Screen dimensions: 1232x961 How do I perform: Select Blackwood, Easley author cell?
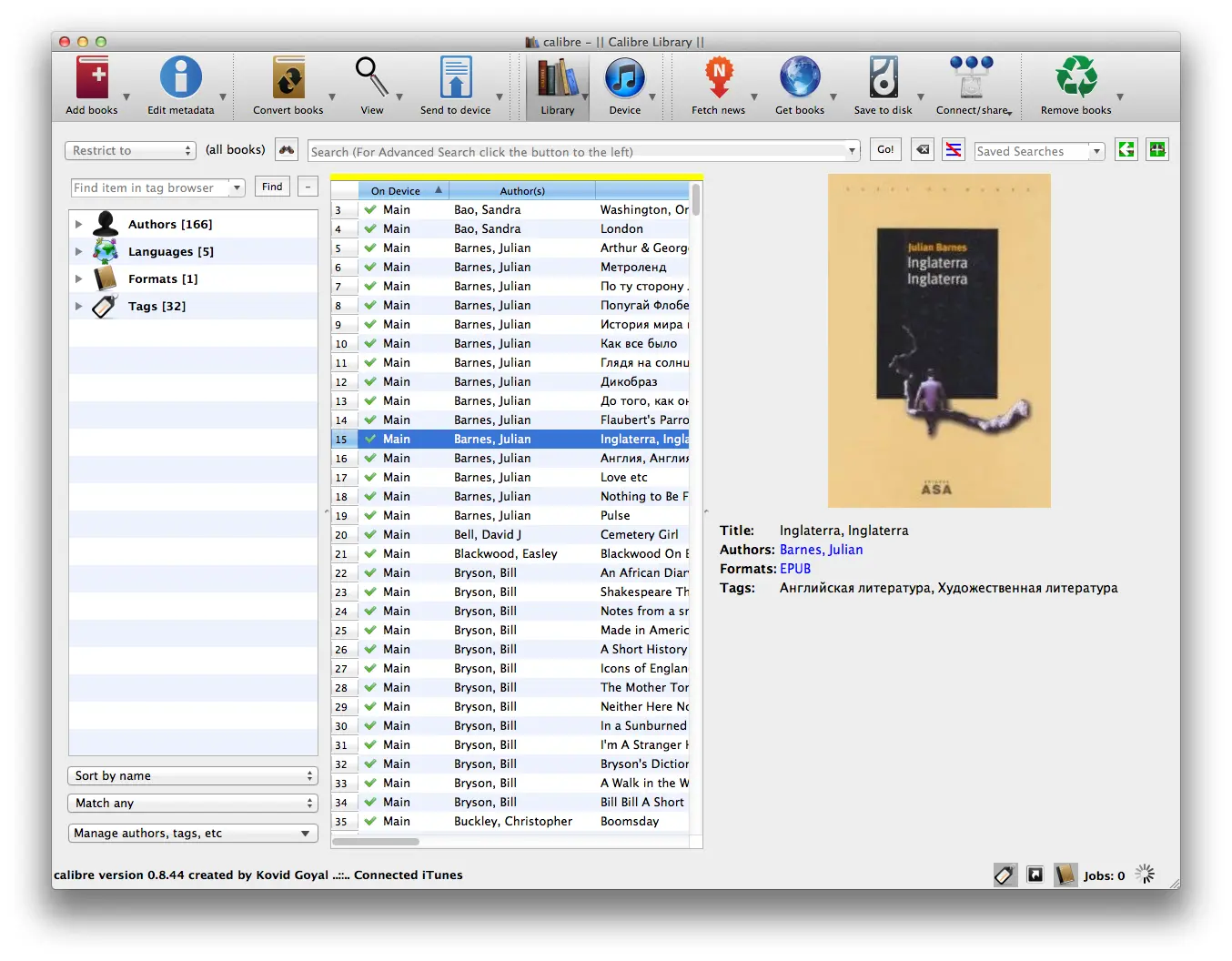(522, 554)
